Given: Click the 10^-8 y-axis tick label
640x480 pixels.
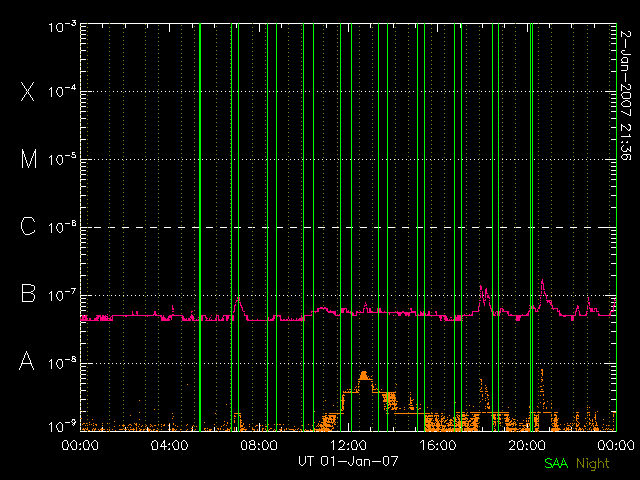Looking at the screenshot, I should 62,363.
